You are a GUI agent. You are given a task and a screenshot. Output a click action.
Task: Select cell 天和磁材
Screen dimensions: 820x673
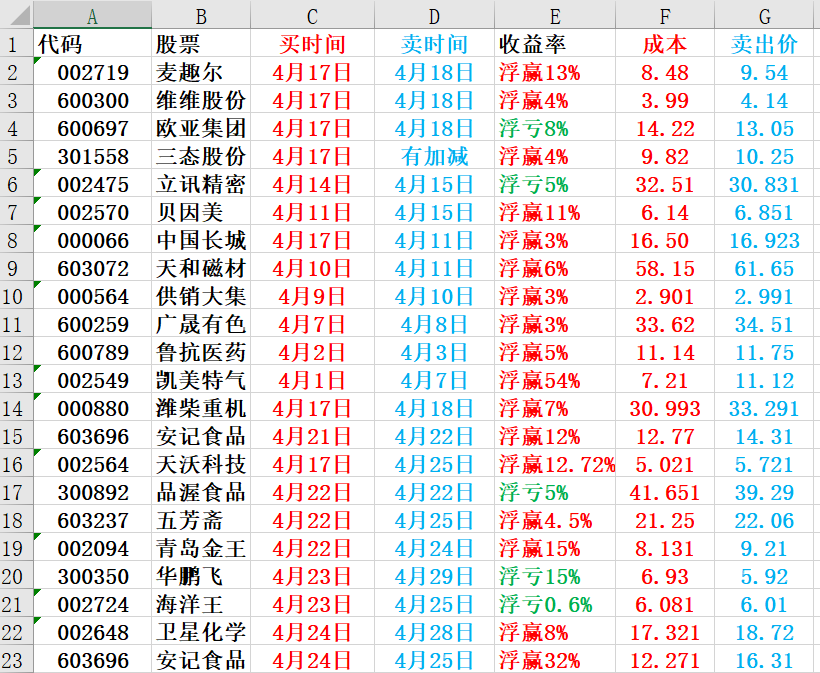201,267
